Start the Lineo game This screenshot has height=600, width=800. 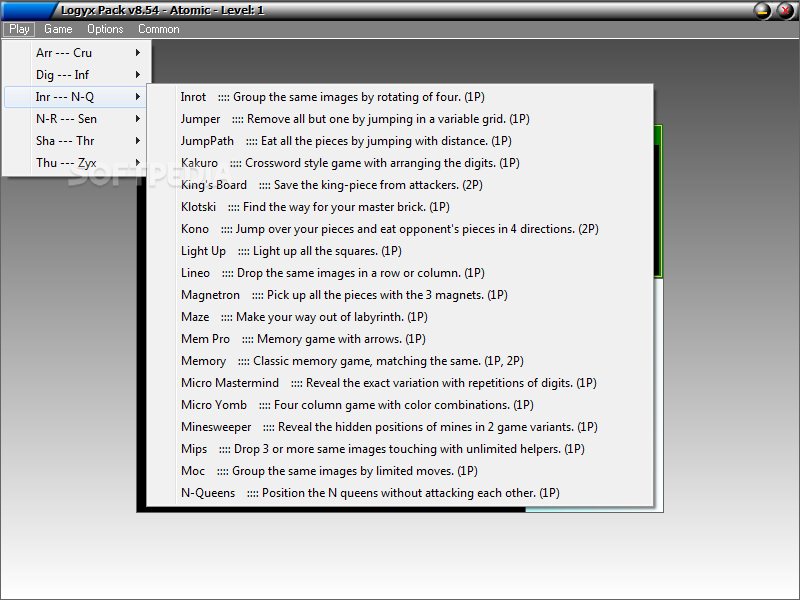click(400, 272)
